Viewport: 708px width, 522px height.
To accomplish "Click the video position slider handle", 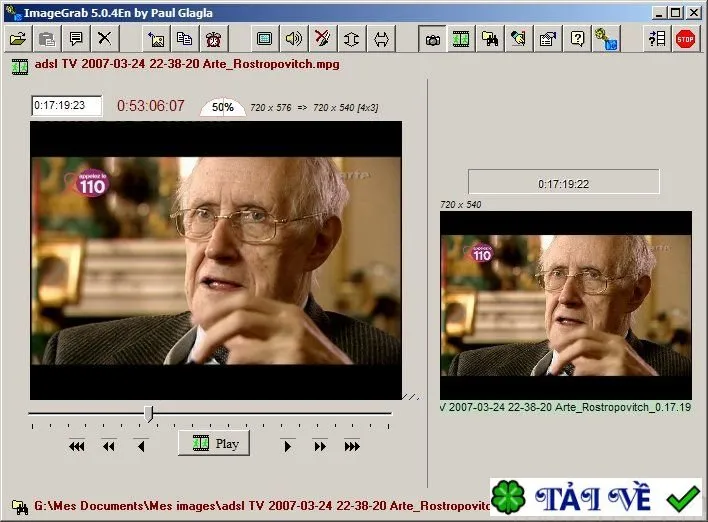I will 149,414.
